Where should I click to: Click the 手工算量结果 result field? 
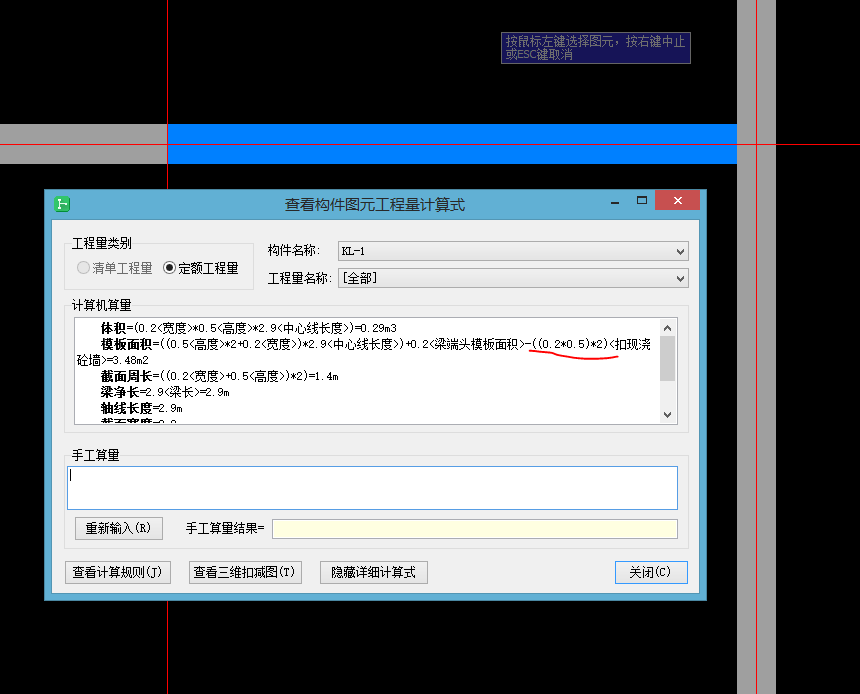[x=475, y=529]
